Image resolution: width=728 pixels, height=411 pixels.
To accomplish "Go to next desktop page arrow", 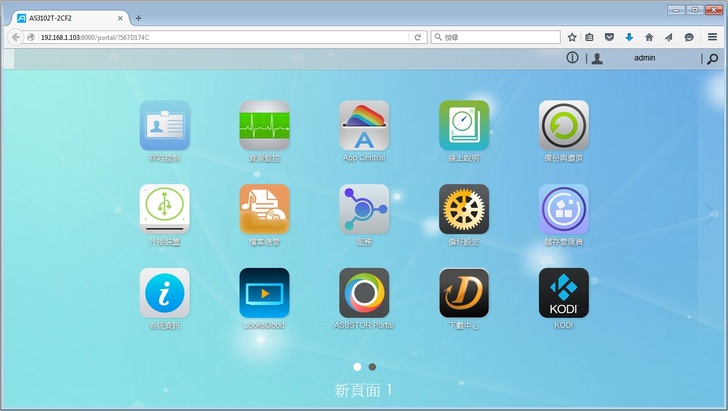I will coord(711,214).
